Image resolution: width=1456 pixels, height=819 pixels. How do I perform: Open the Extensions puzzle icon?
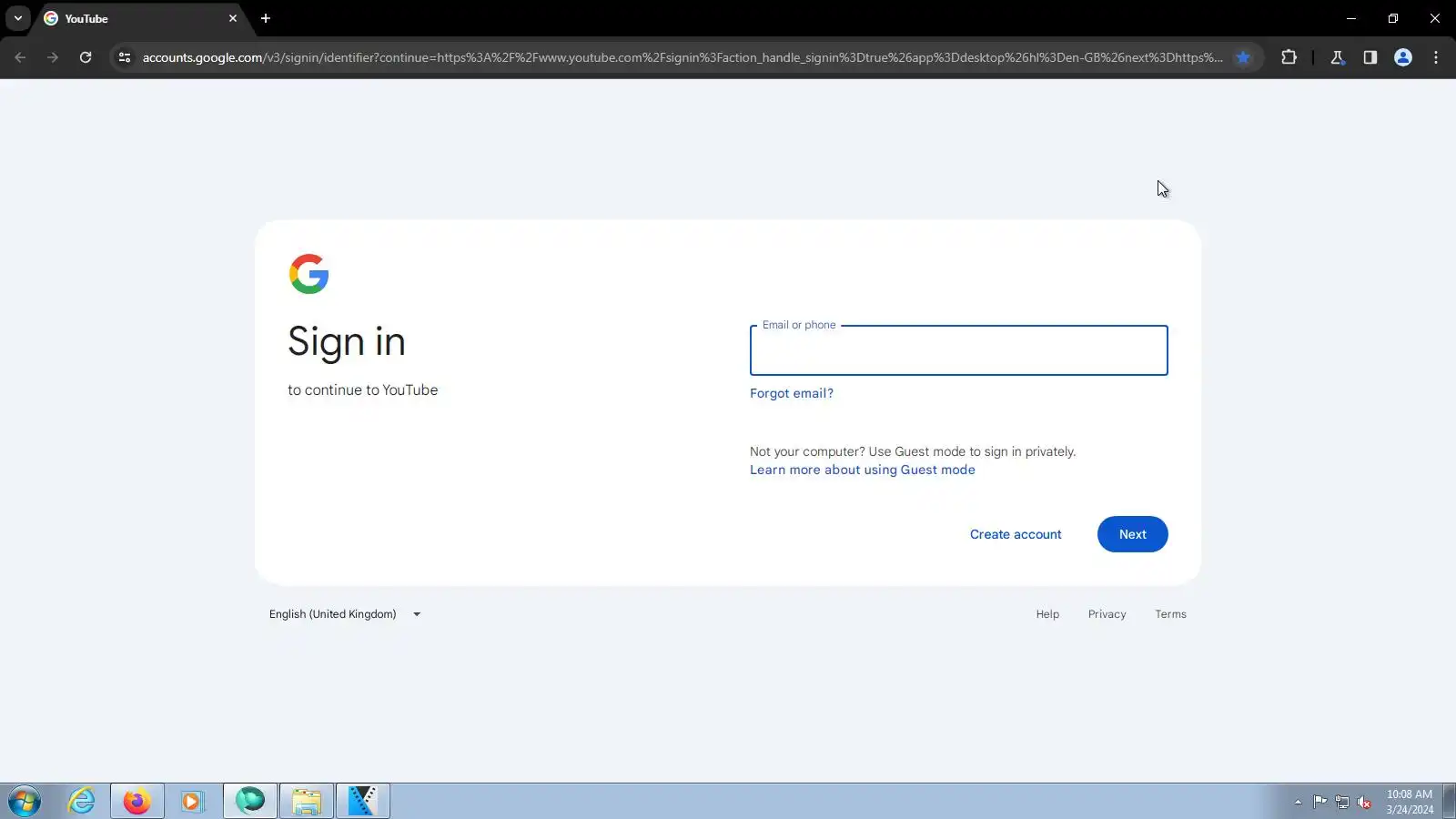(x=1289, y=57)
